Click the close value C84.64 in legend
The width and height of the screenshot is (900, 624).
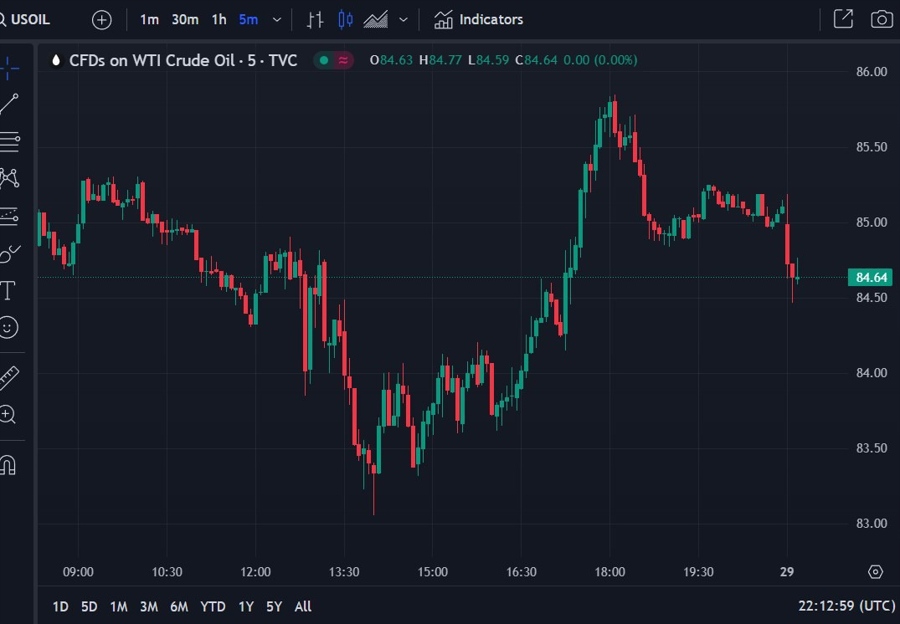coord(536,60)
